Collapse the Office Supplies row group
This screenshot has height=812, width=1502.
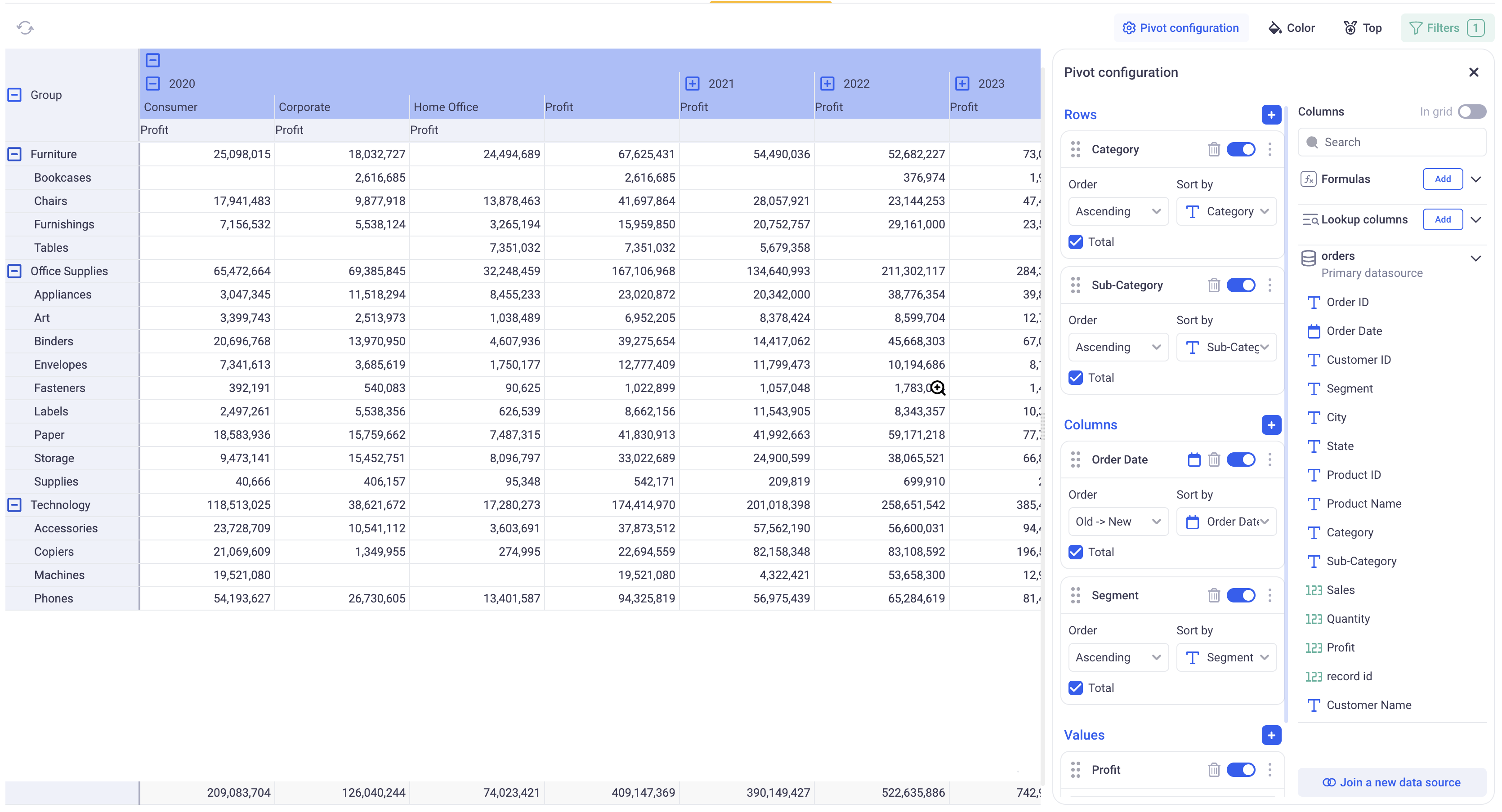14,271
